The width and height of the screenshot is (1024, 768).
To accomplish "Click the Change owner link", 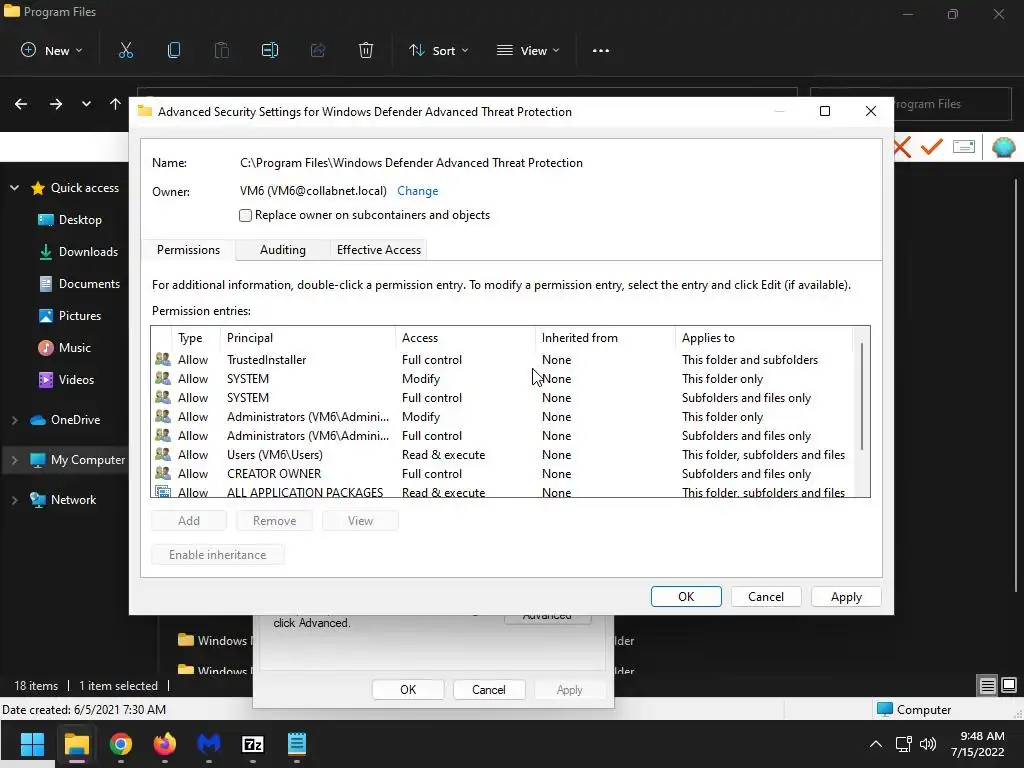I will (417, 191).
